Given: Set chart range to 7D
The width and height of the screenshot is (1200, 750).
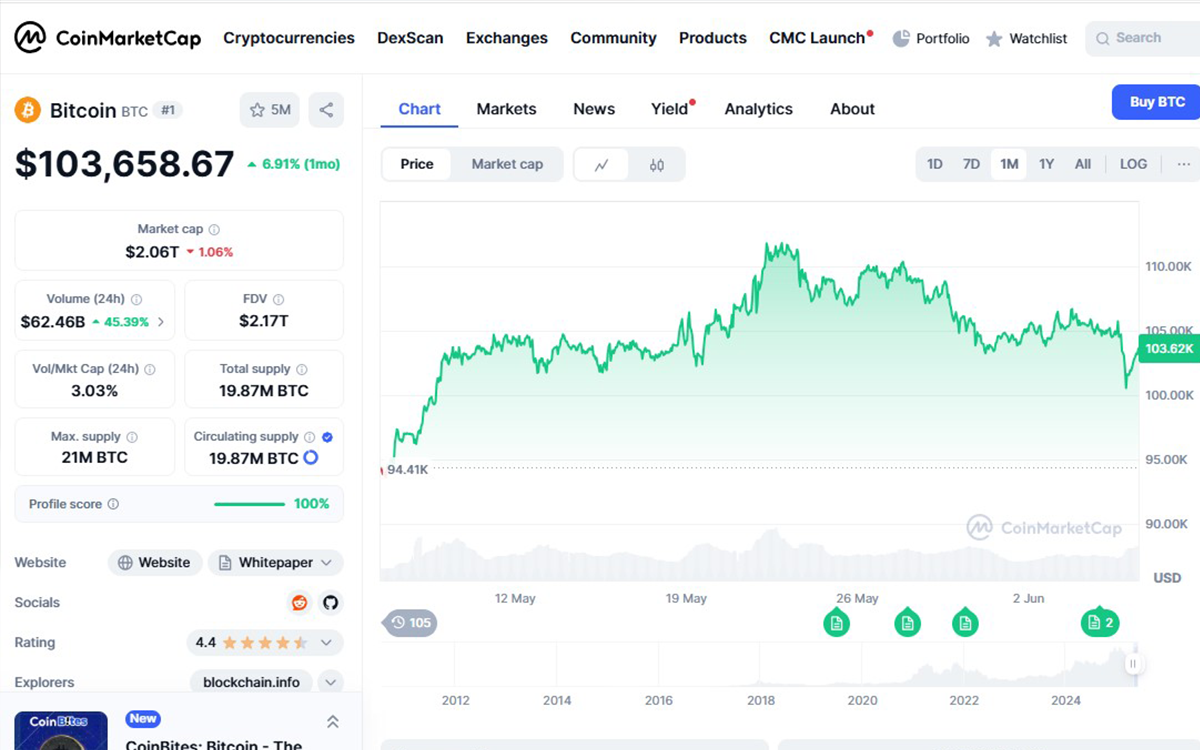Looking at the screenshot, I should coord(971,164).
